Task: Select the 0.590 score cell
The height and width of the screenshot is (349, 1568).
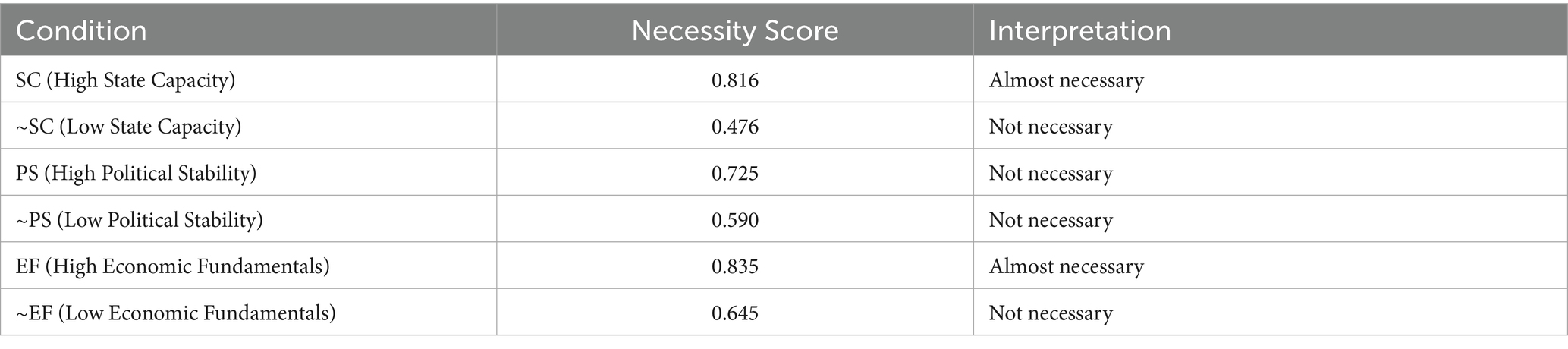Action: click(x=734, y=220)
